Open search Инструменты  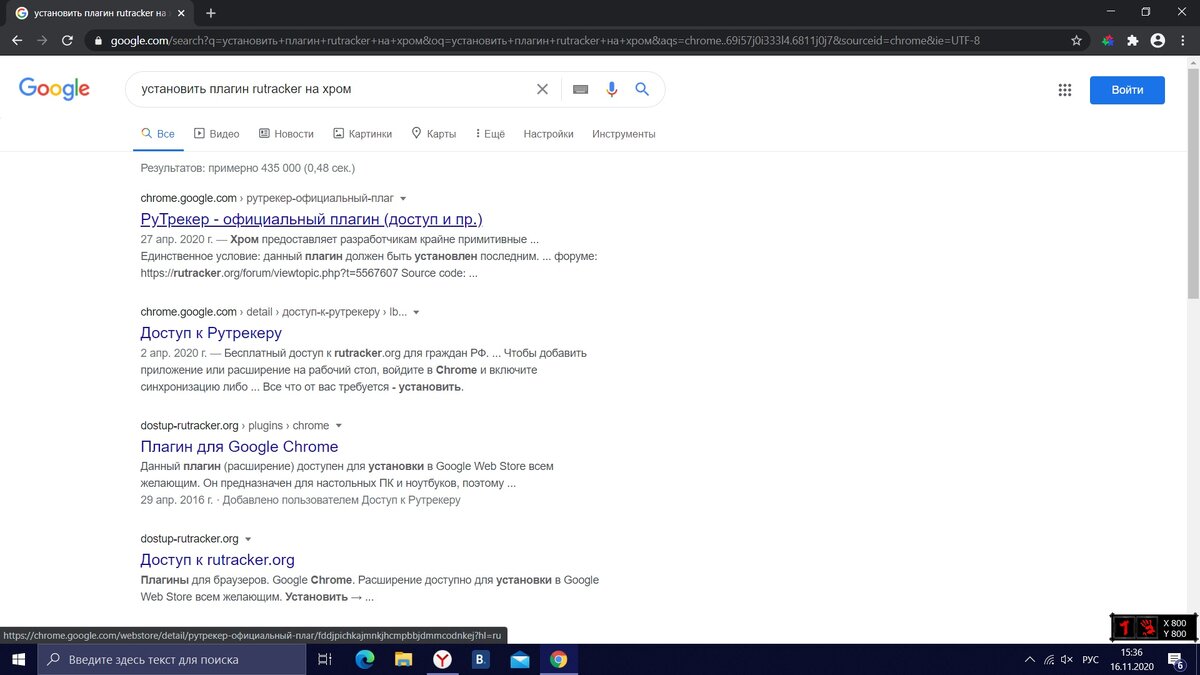pos(624,134)
